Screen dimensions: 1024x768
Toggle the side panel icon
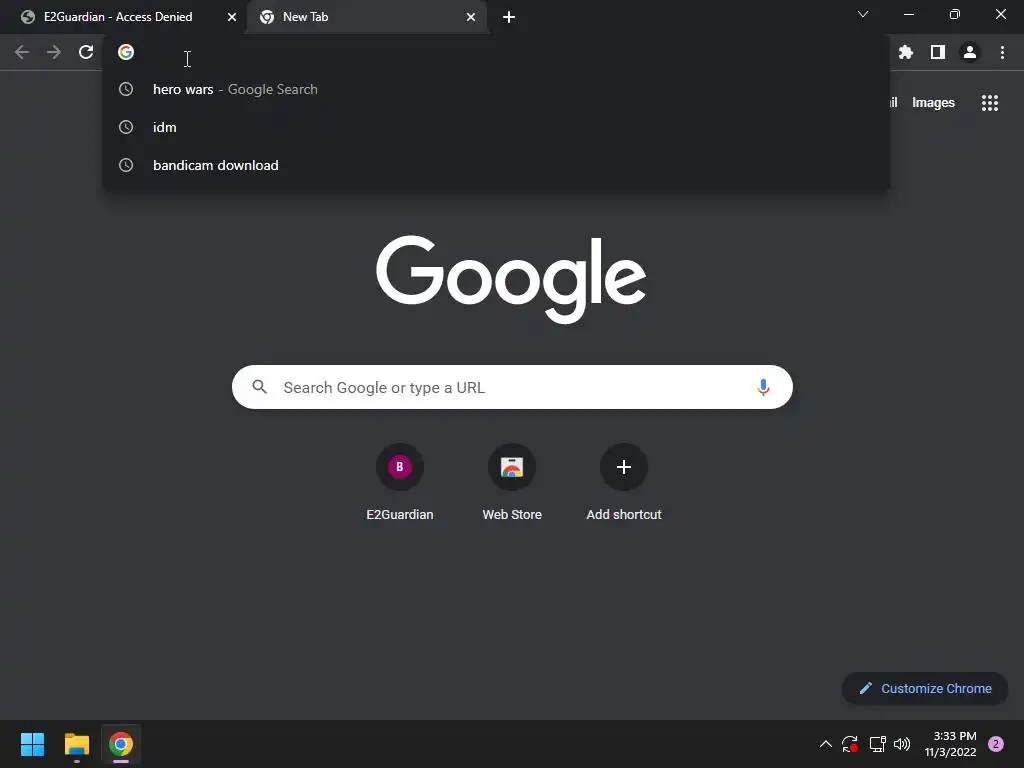[x=938, y=52]
